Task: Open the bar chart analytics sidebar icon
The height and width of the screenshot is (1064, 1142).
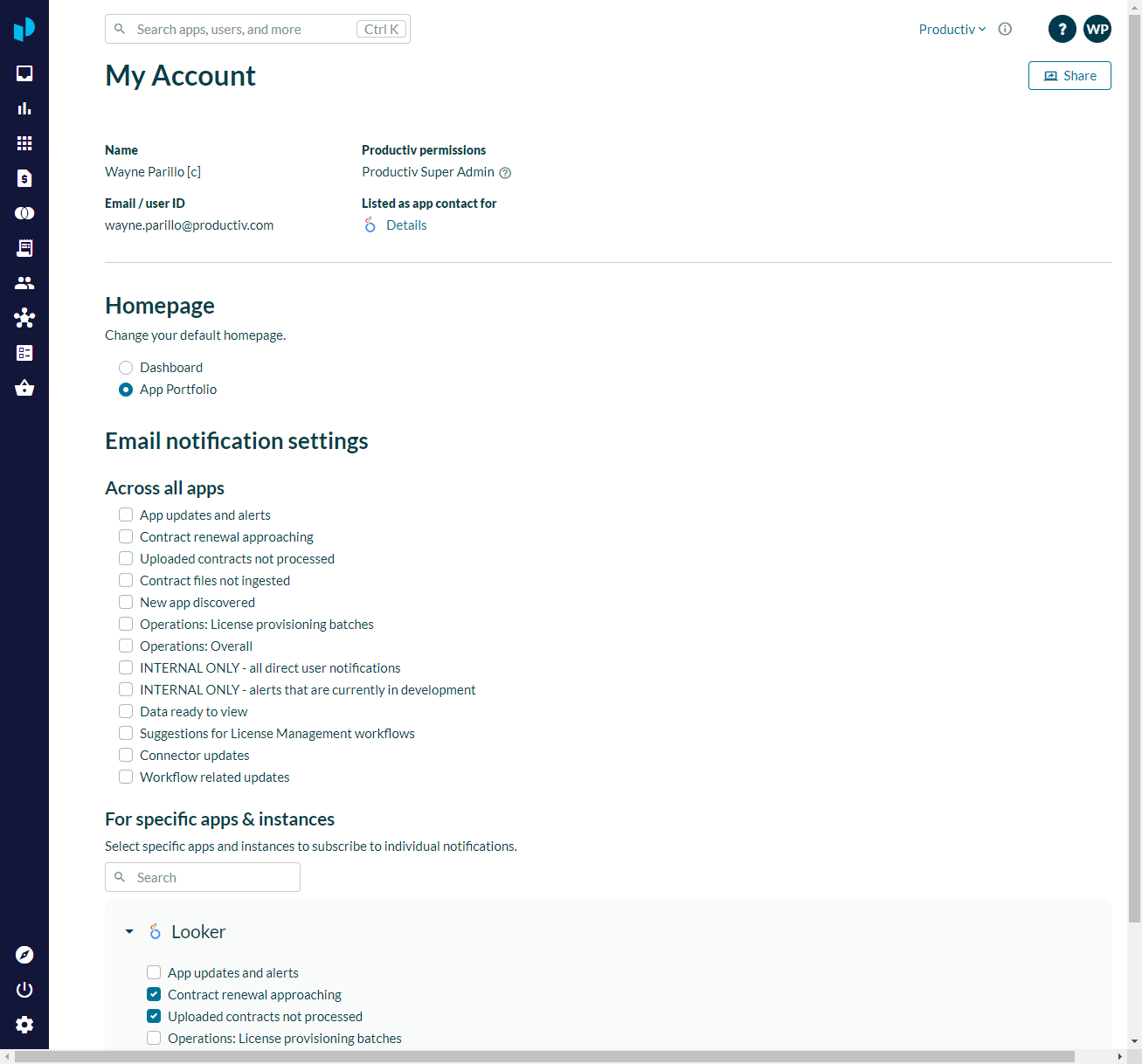Action: 24,108
